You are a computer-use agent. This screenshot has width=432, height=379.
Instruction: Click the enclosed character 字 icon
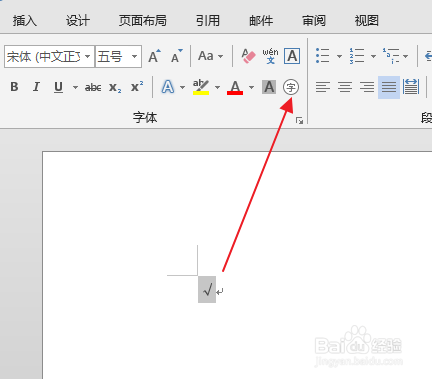pos(291,87)
